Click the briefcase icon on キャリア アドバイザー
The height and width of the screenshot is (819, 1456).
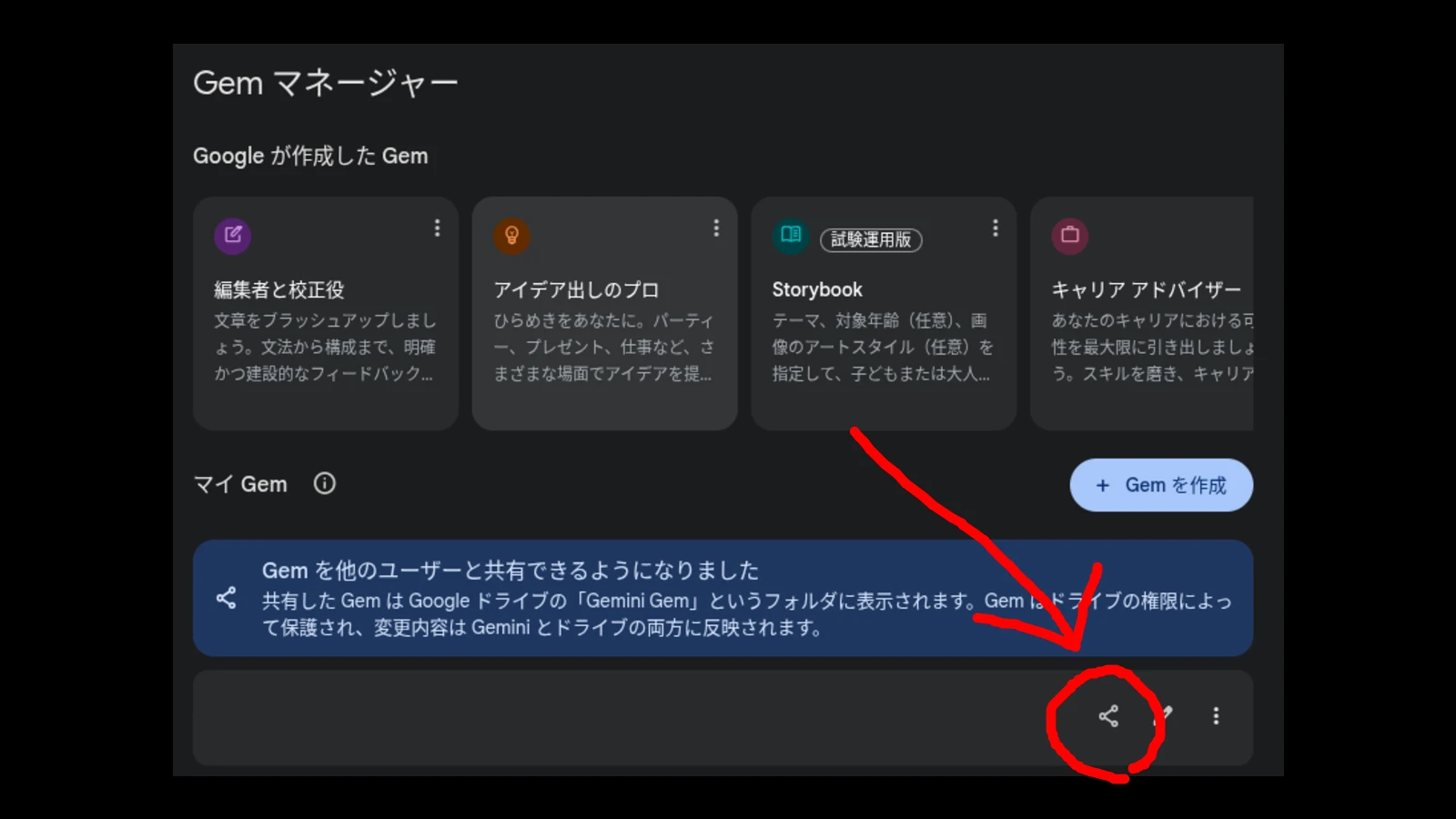[1070, 235]
